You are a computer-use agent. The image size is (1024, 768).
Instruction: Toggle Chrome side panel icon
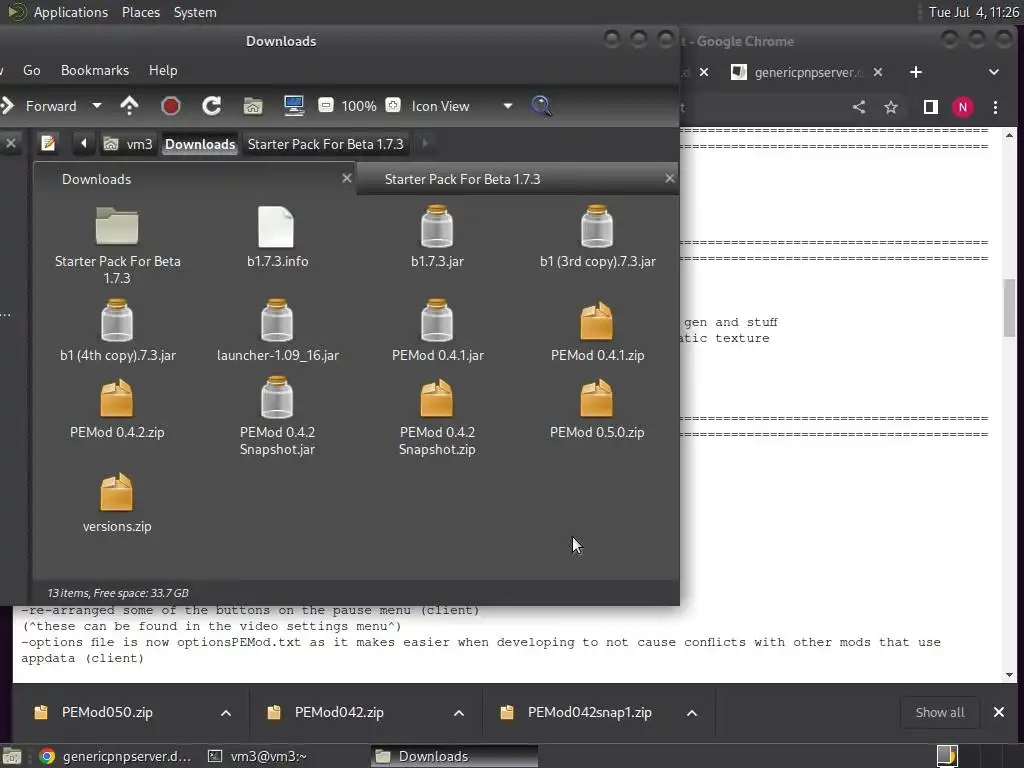pos(931,107)
